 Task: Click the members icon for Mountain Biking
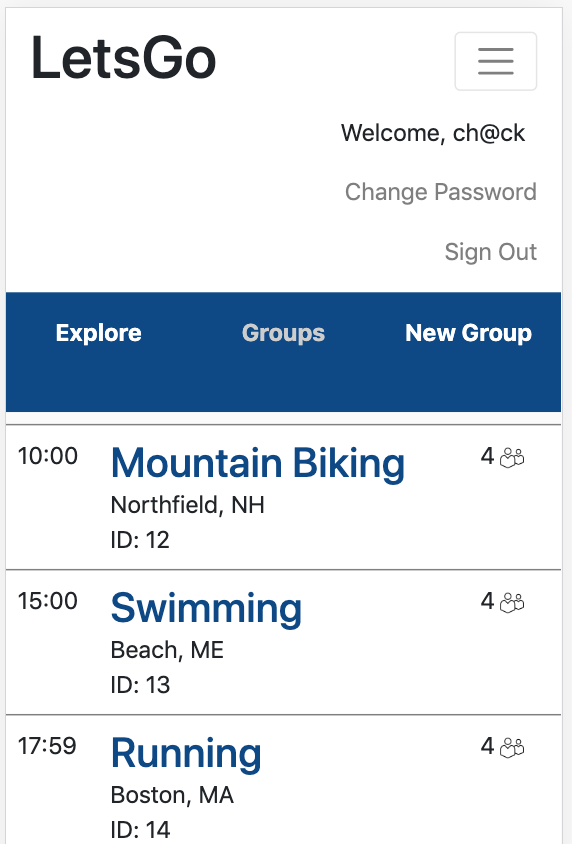coord(512,458)
